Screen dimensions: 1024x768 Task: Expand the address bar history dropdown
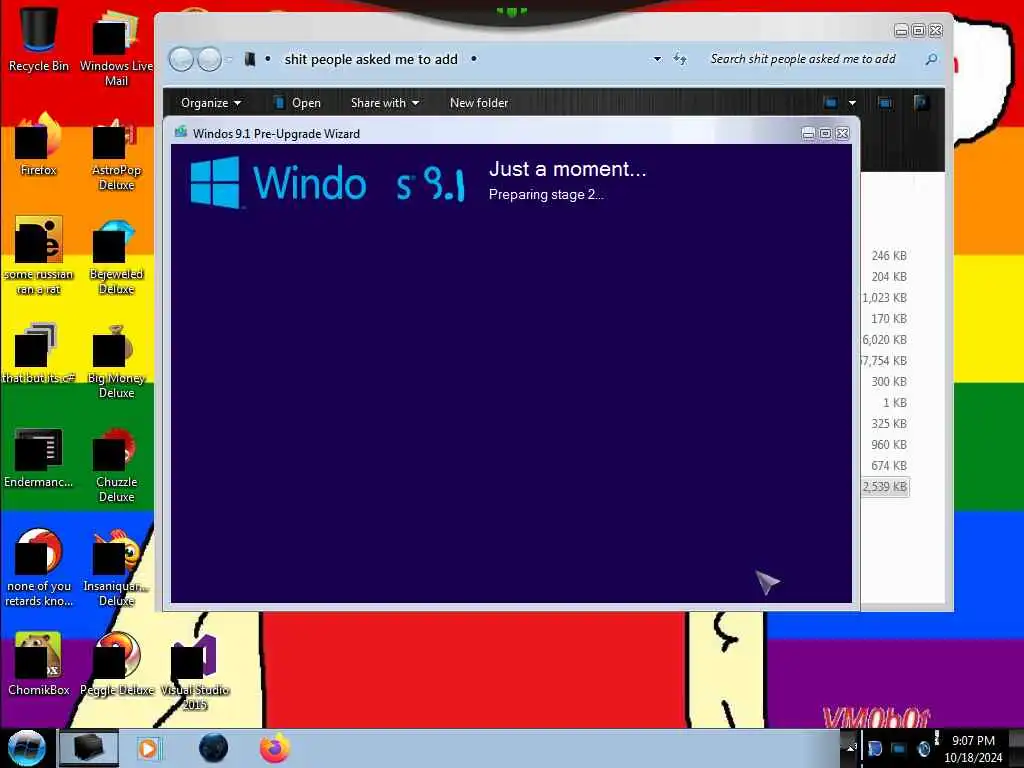[x=657, y=59]
